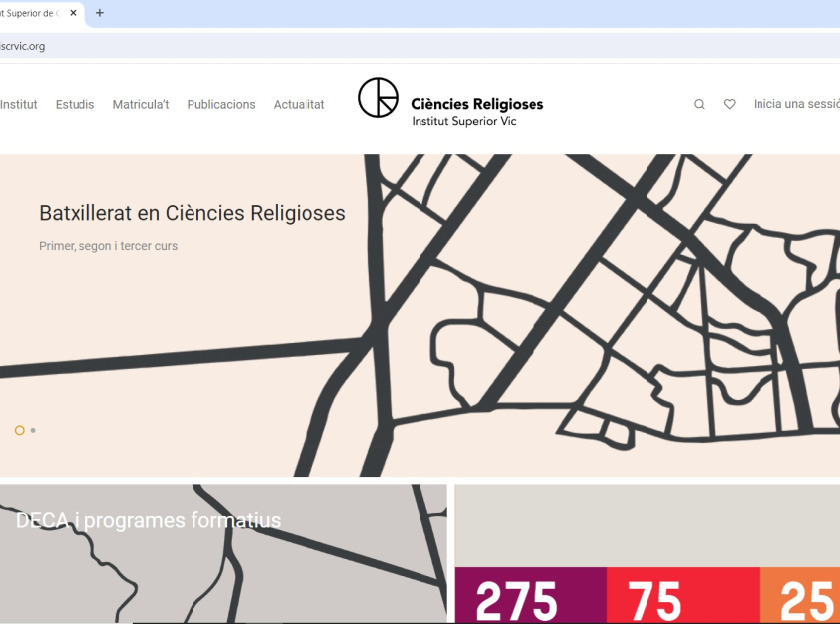Close the current browser tab
This screenshot has height=624, width=840.
tap(73, 13)
